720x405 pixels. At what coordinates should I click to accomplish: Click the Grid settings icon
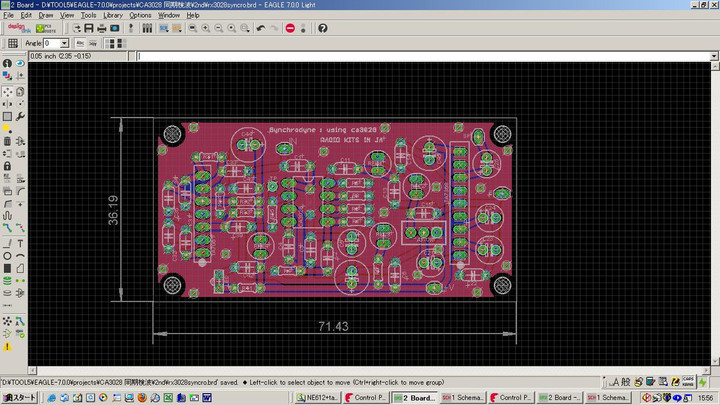pyautogui.click(x=13, y=44)
